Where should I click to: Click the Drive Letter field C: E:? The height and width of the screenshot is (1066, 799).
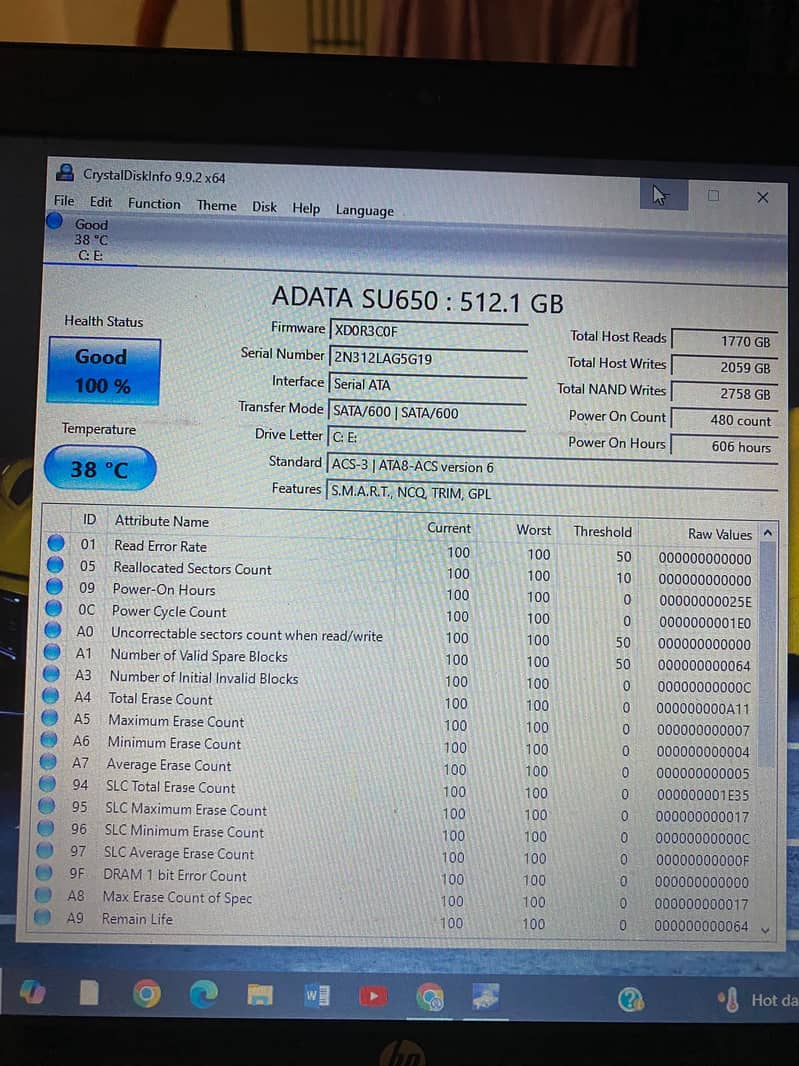click(x=426, y=437)
